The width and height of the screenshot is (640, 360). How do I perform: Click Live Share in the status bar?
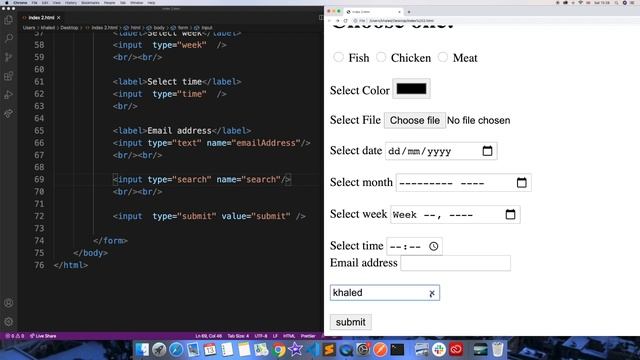pos(43,336)
